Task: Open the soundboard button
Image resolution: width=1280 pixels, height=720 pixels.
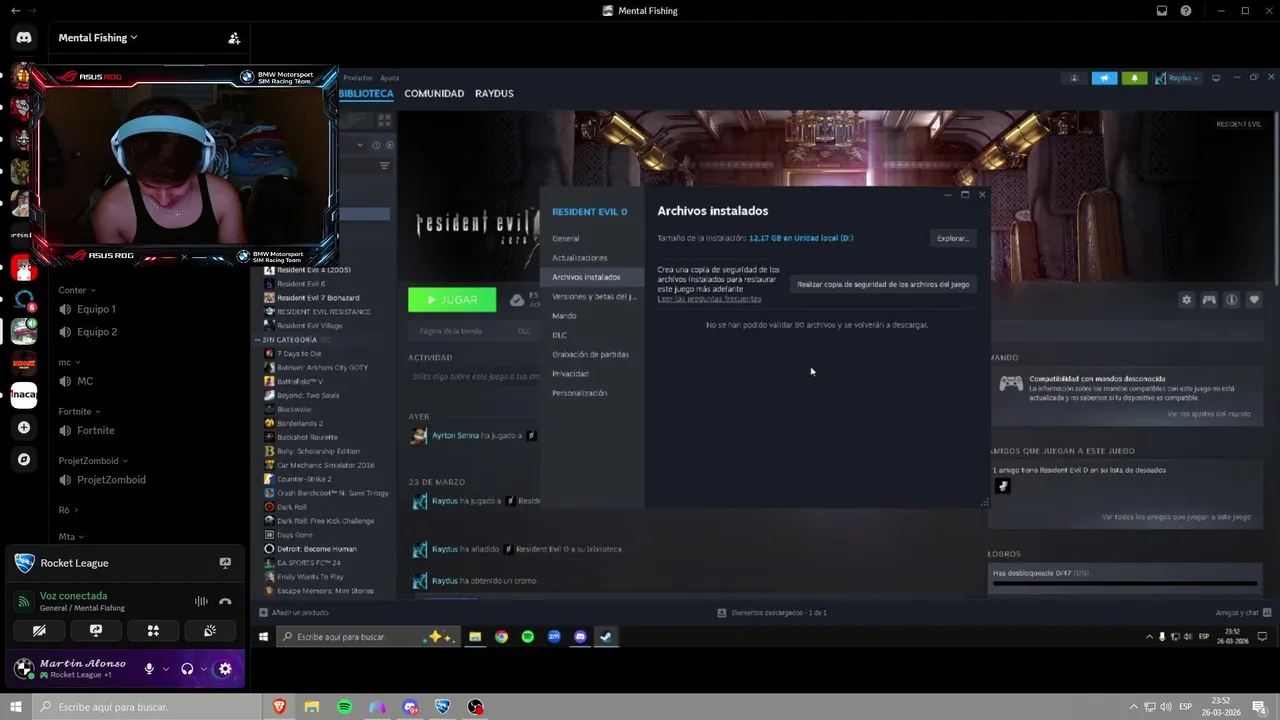Action: [x=210, y=631]
